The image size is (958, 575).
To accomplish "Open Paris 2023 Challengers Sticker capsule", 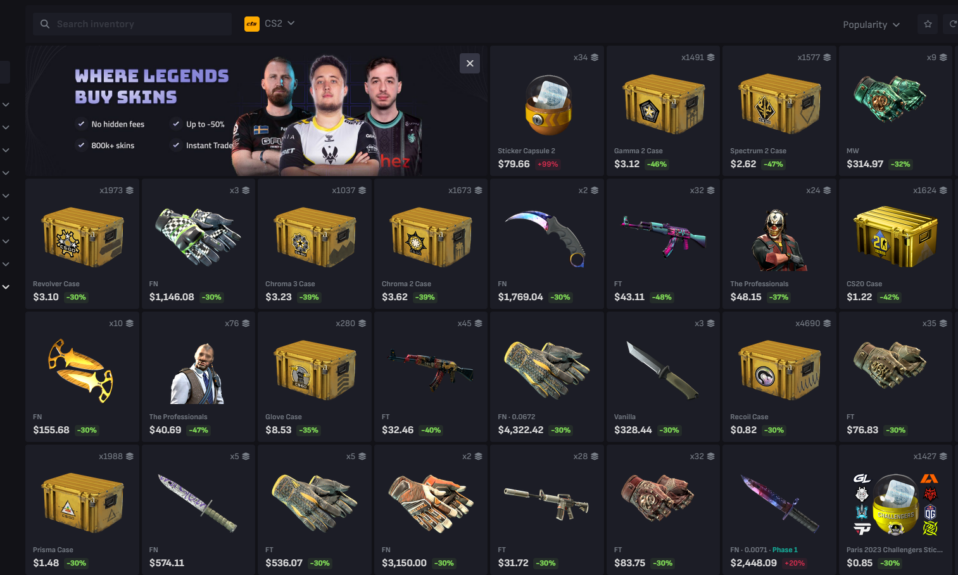I will click(895, 510).
